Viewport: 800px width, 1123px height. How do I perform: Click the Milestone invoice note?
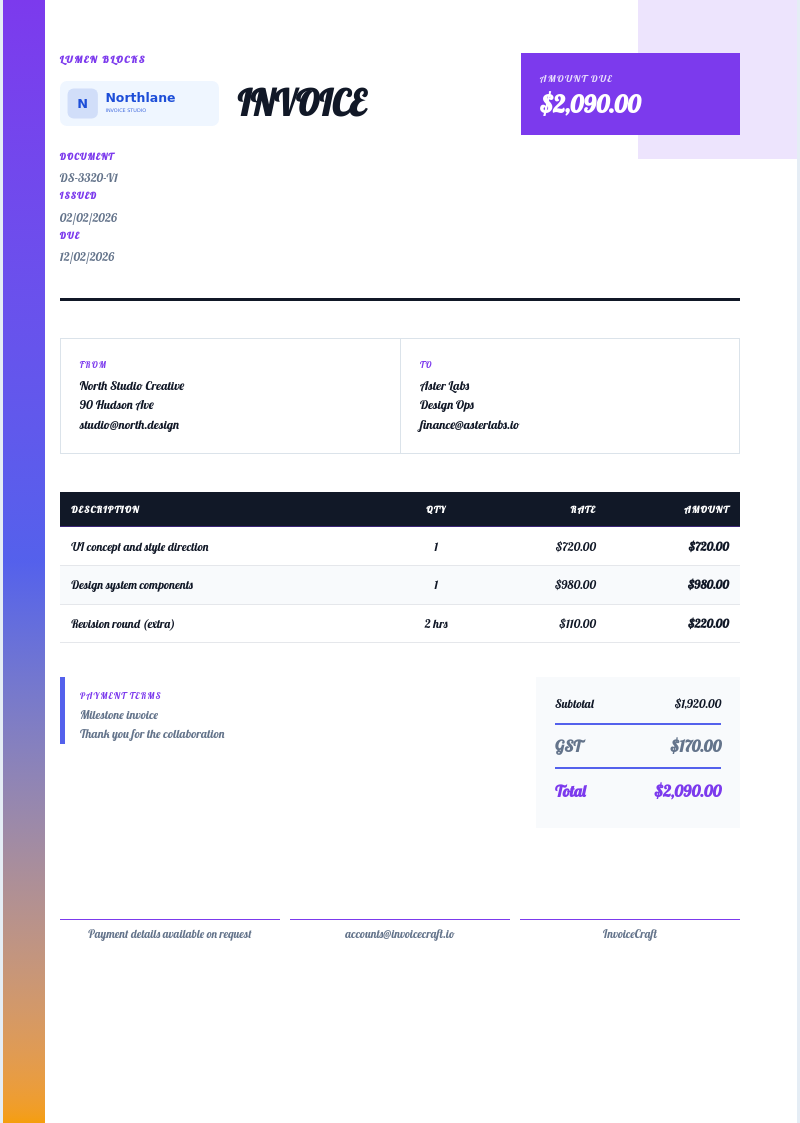pyautogui.click(x=119, y=715)
